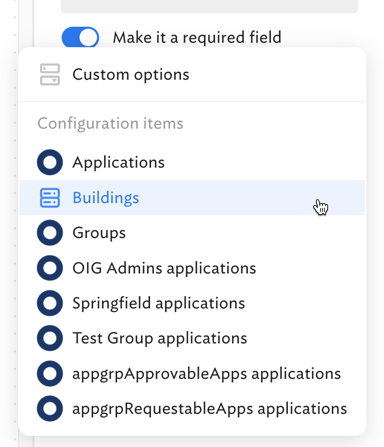This screenshot has width=384, height=447.
Task: Click the ring icon beside Springfield applications
Action: click(x=50, y=303)
